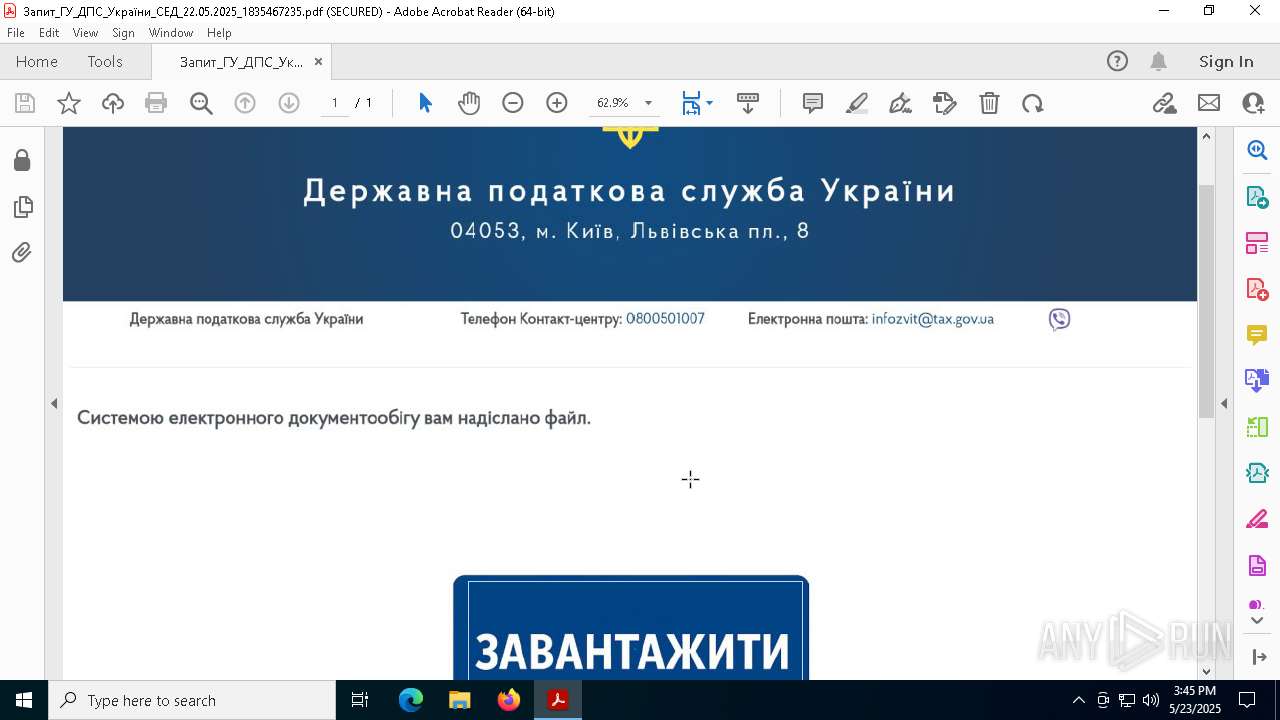Click the upload to cloud icon
Image resolution: width=1280 pixels, height=720 pixels.
113,103
